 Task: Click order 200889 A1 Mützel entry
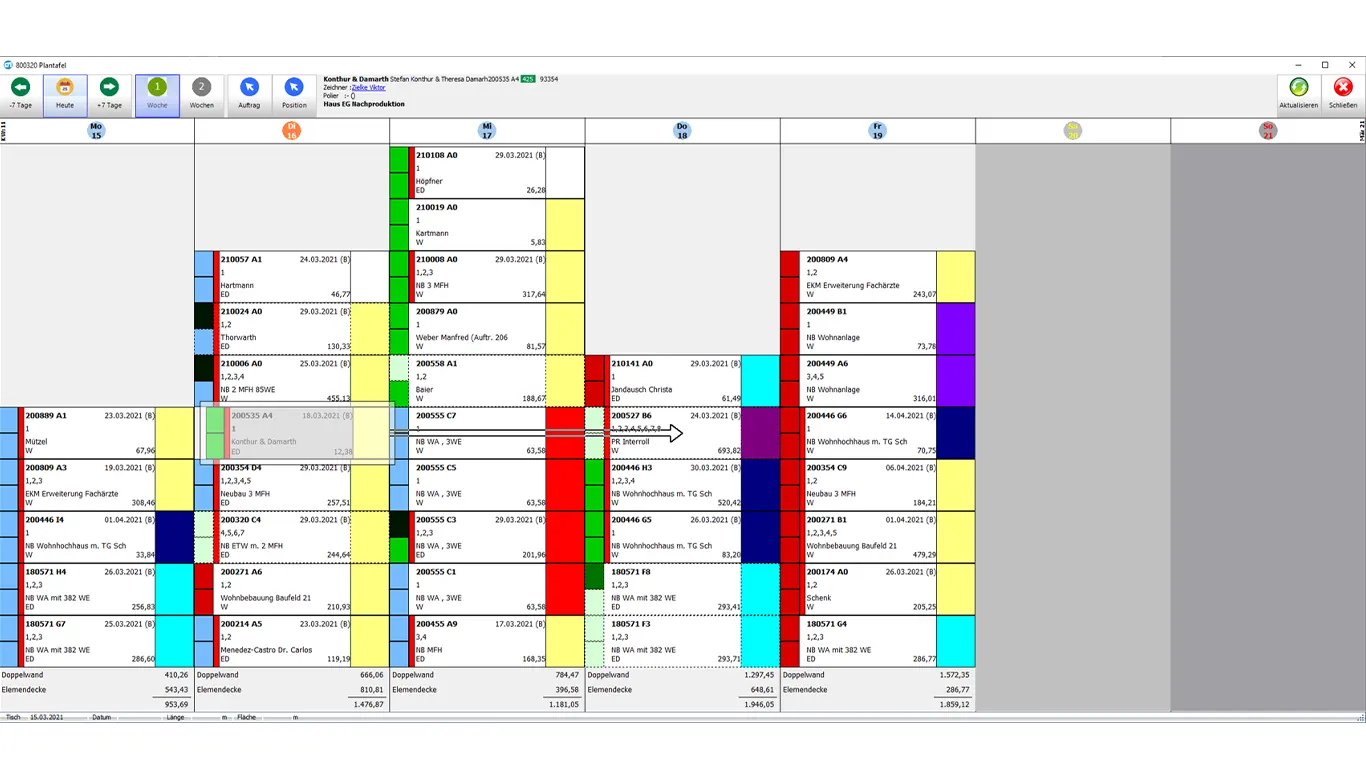pos(90,433)
